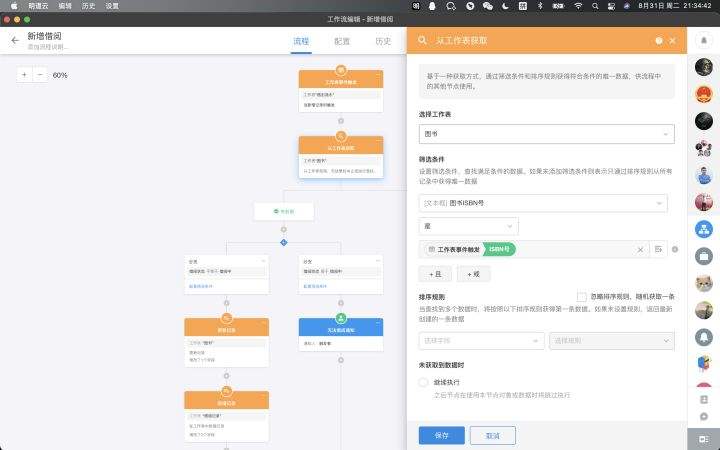Screen dimensions: 720x450
Task: Enable 忽略排序规则 random fetch checkbox
Action: point(581,297)
